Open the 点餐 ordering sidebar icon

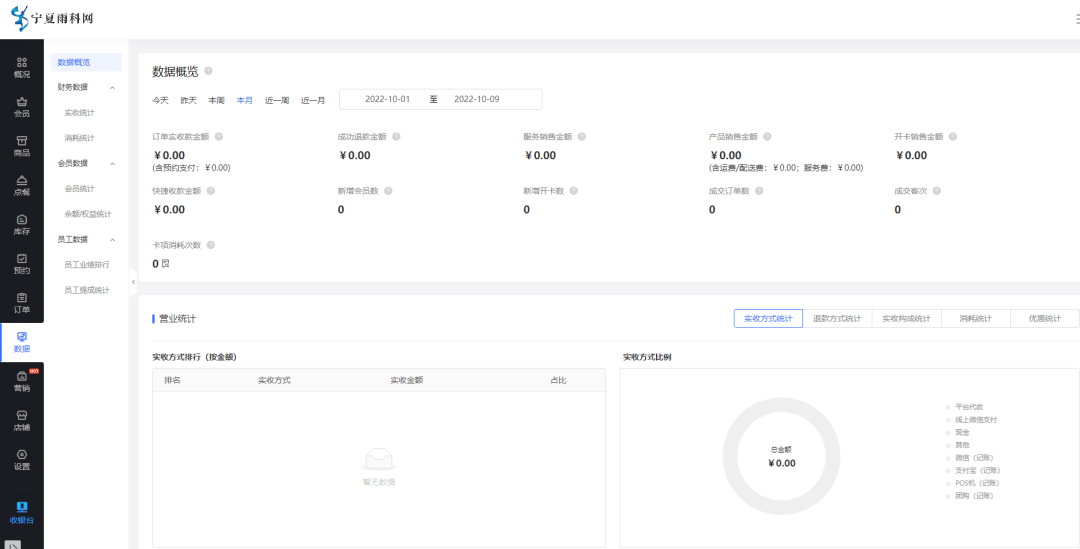click(x=21, y=185)
